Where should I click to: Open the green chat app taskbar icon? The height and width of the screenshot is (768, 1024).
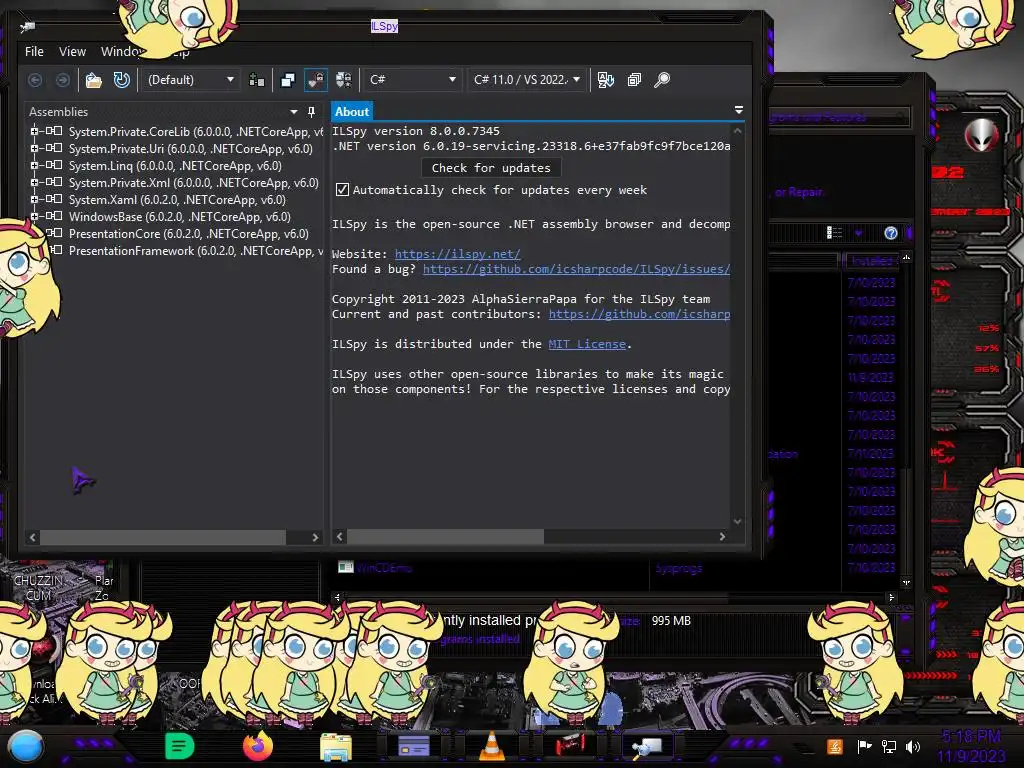(179, 746)
